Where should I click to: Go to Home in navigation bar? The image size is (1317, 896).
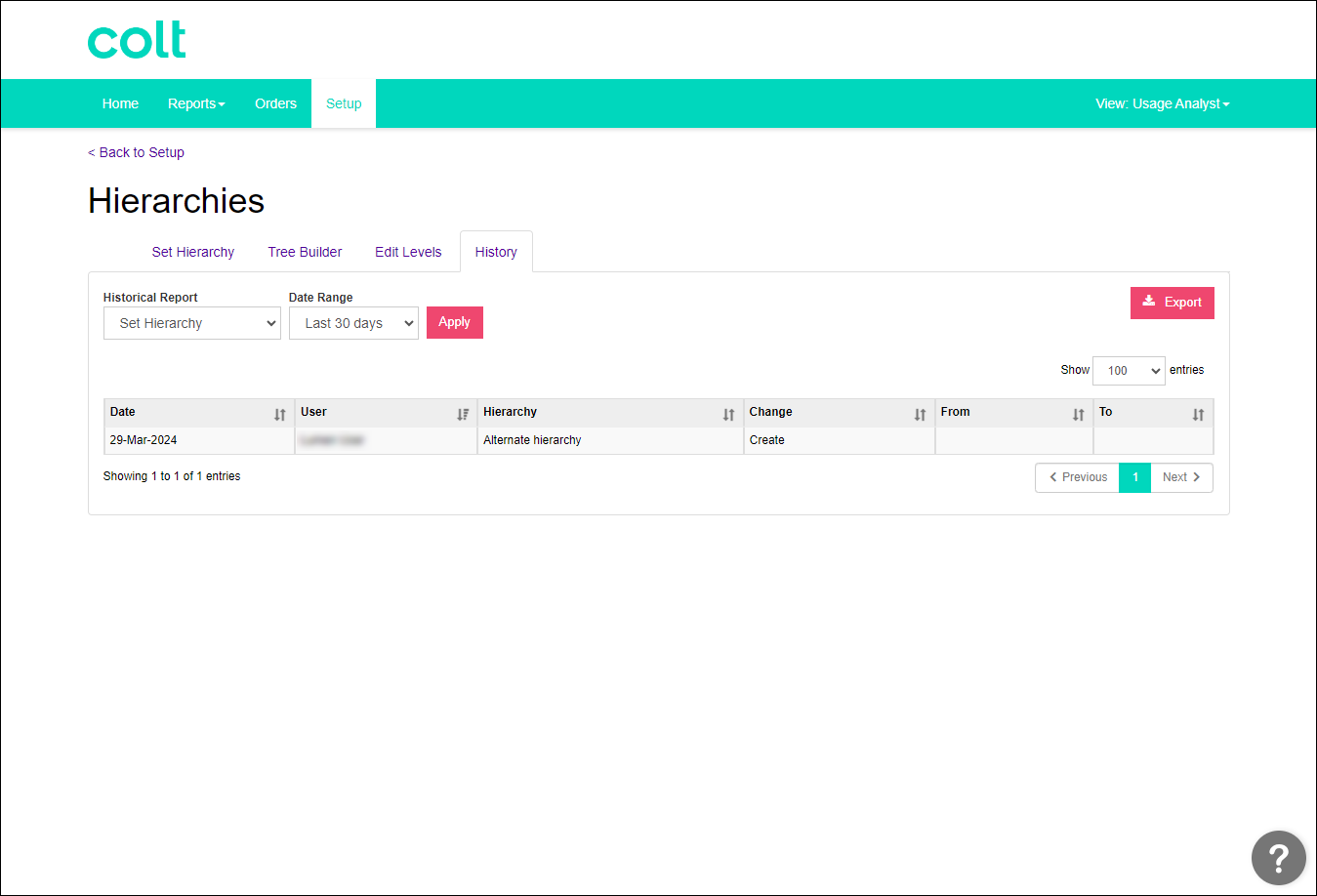[120, 103]
